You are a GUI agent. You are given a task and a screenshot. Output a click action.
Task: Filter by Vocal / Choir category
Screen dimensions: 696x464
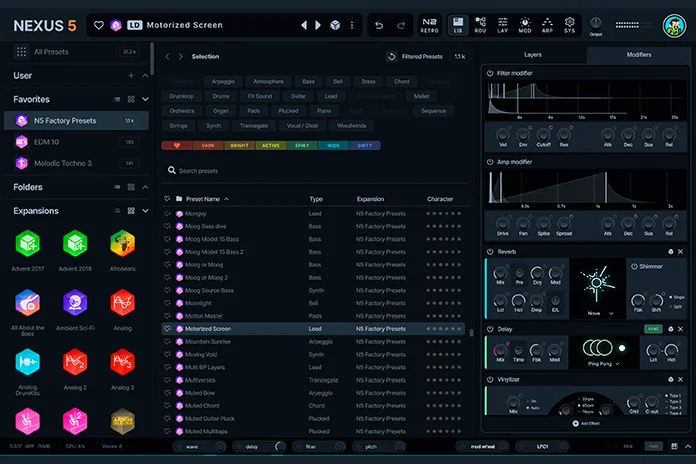302,126
